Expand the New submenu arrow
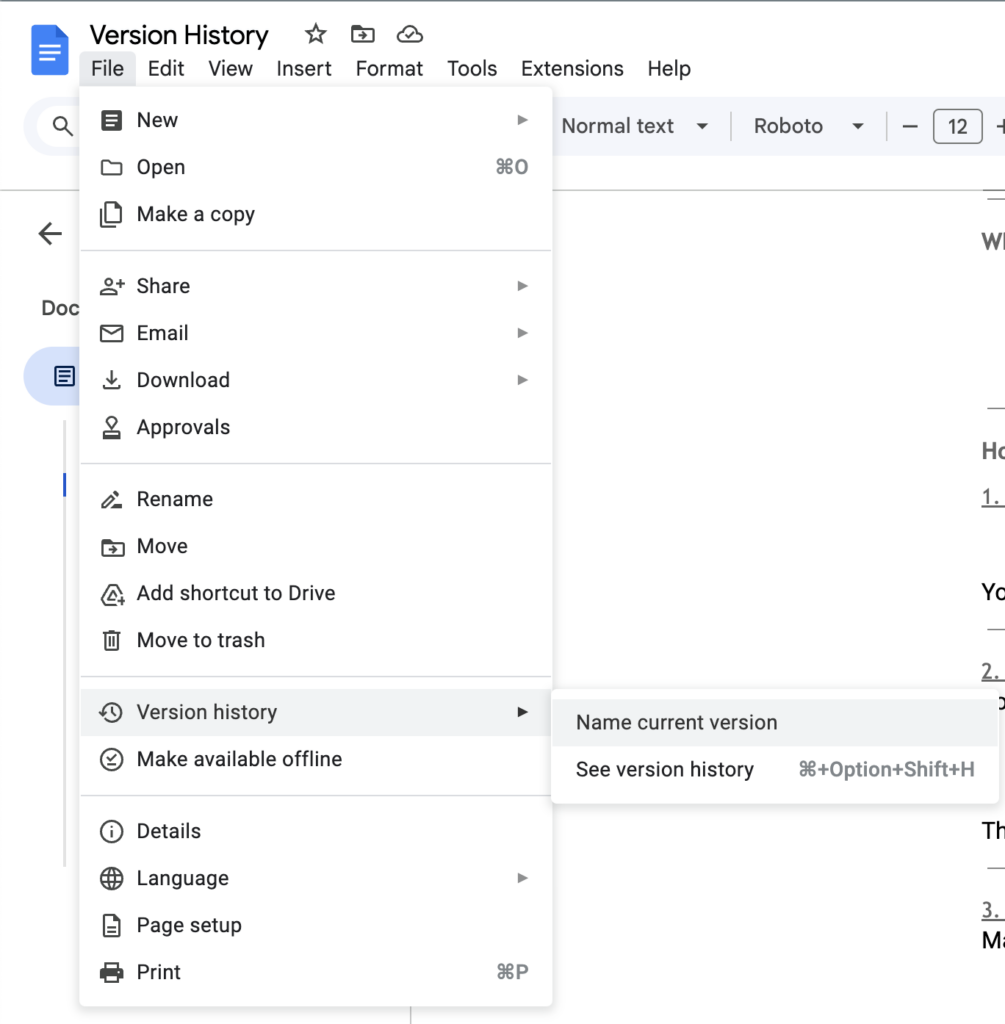 point(522,120)
